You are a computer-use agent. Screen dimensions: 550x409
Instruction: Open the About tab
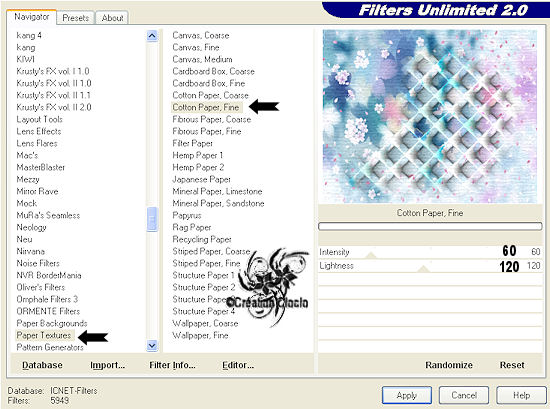click(x=112, y=18)
